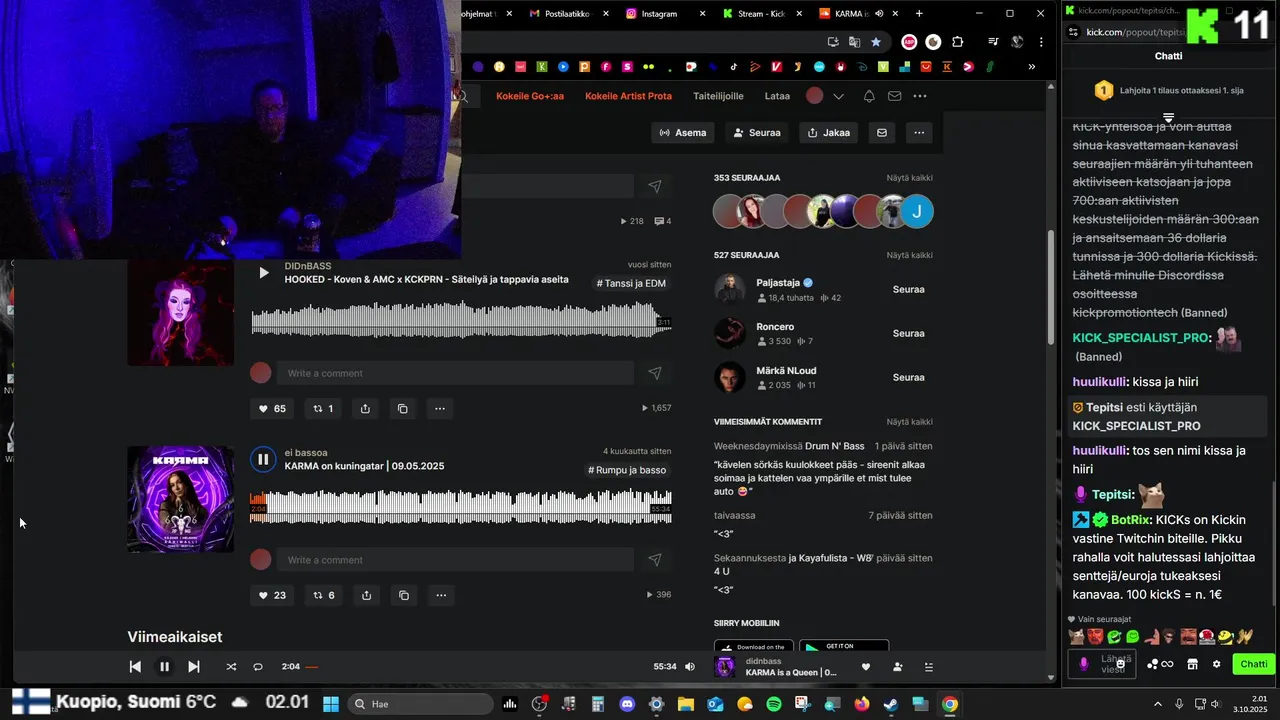
Task: Repost the HOOKED track with 1 repost
Action: (x=323, y=408)
